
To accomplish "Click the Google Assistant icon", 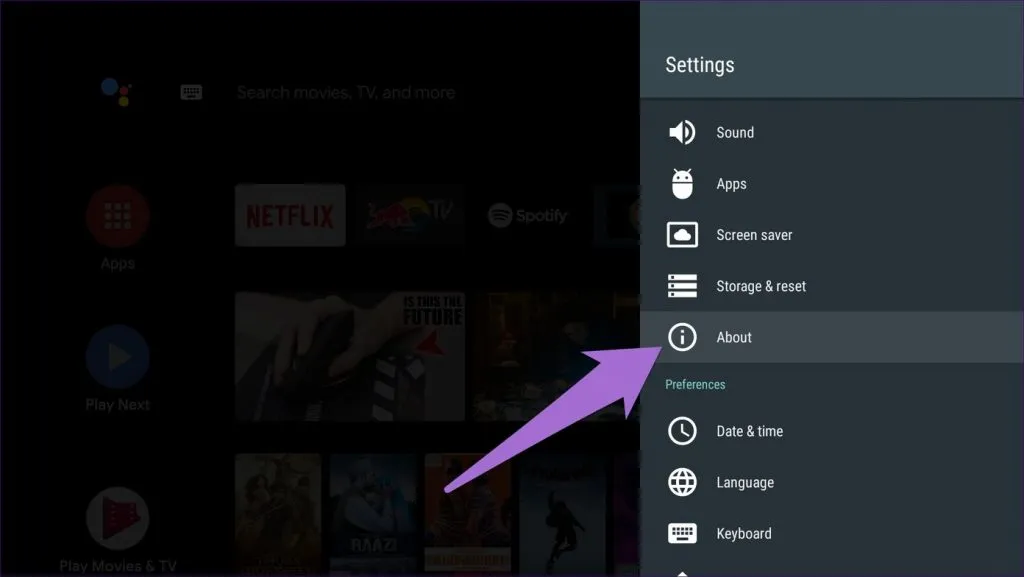I will [x=116, y=92].
